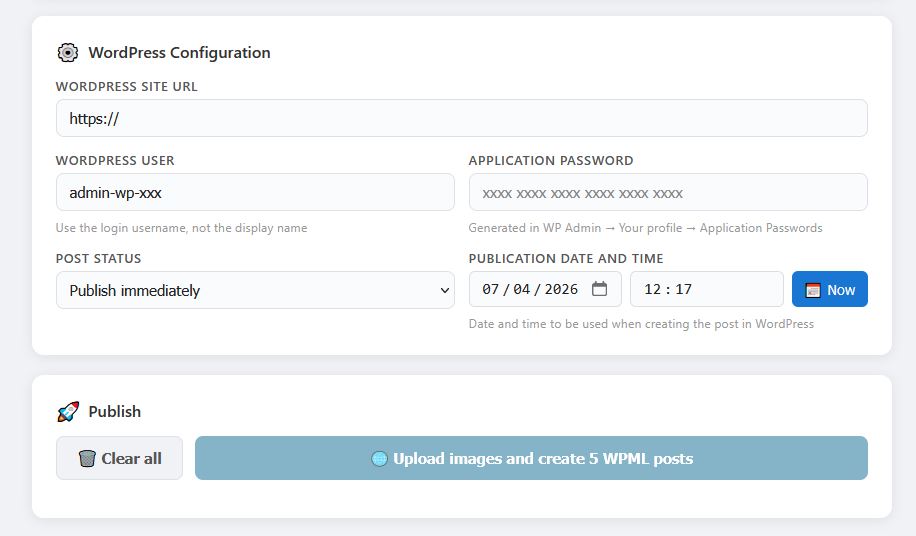Screen dimensions: 916x536
Task: Open the calendar picker icon in date field
Action: (x=599, y=289)
